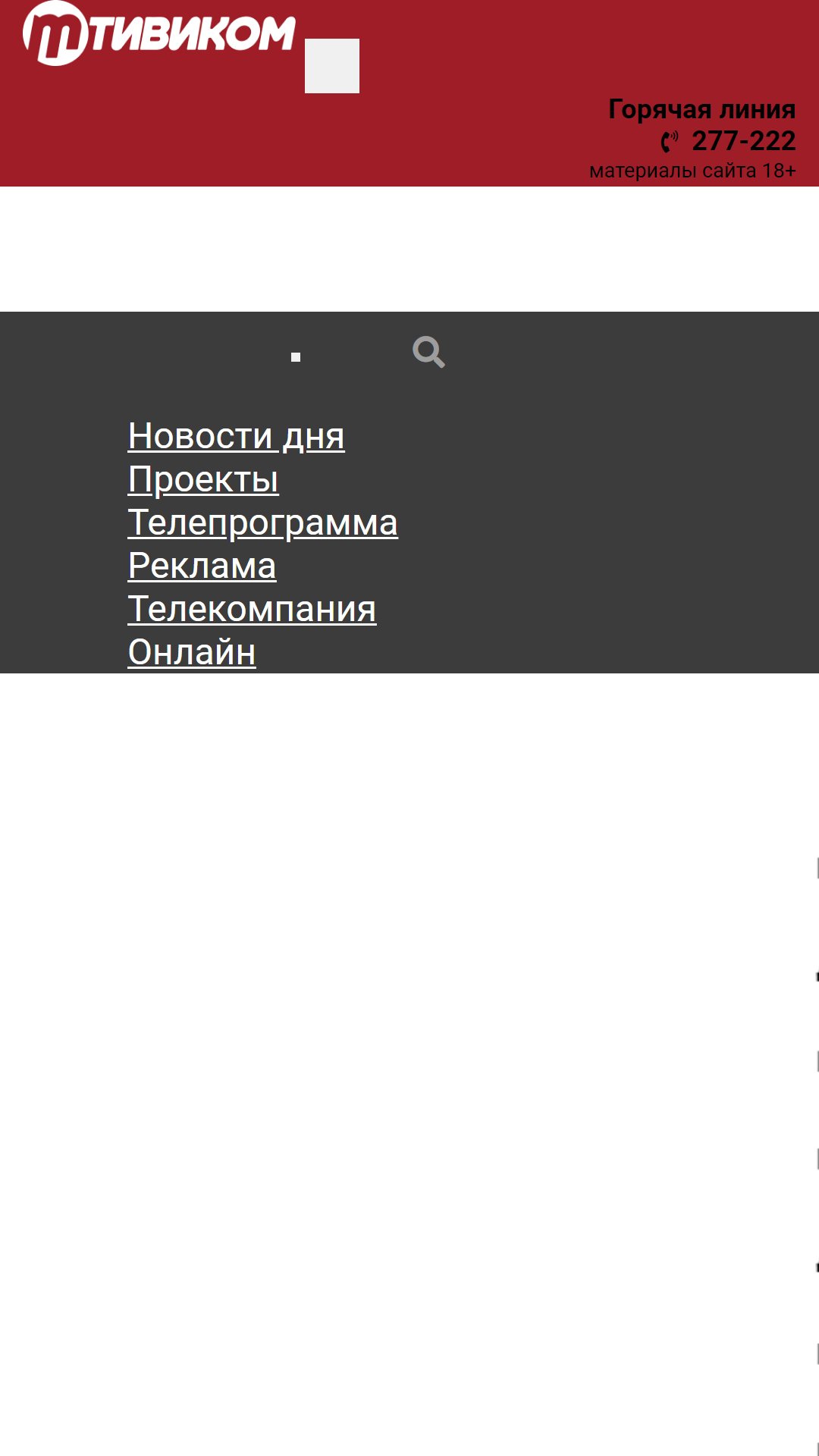Image resolution: width=819 pixels, height=1456 pixels.
Task: Click empty dark navigation bar right of search
Action: click(629, 352)
